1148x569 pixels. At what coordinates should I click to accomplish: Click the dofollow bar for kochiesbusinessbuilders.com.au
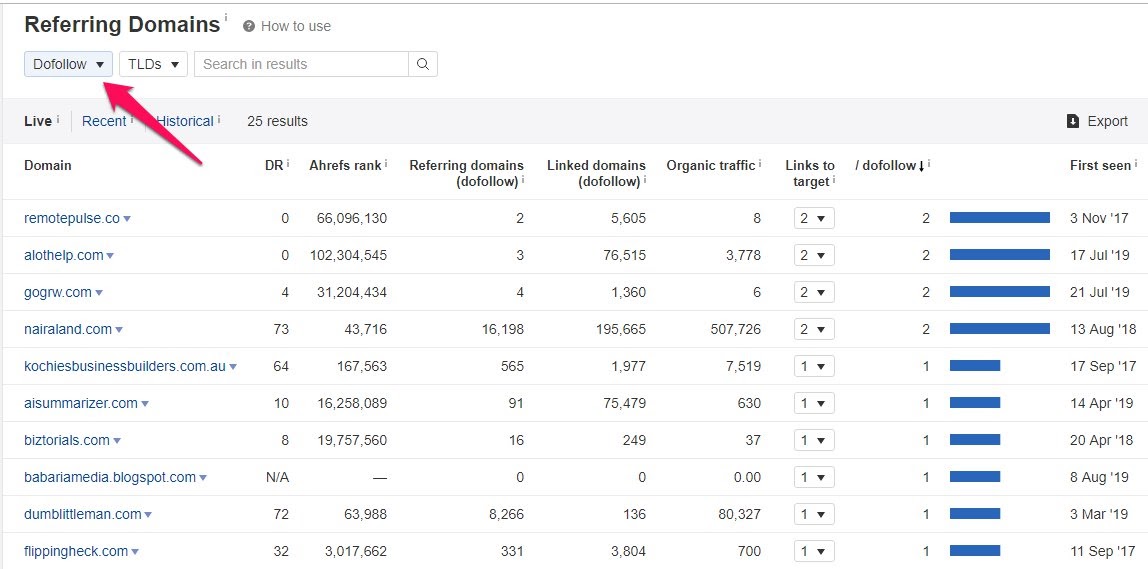[974, 365]
